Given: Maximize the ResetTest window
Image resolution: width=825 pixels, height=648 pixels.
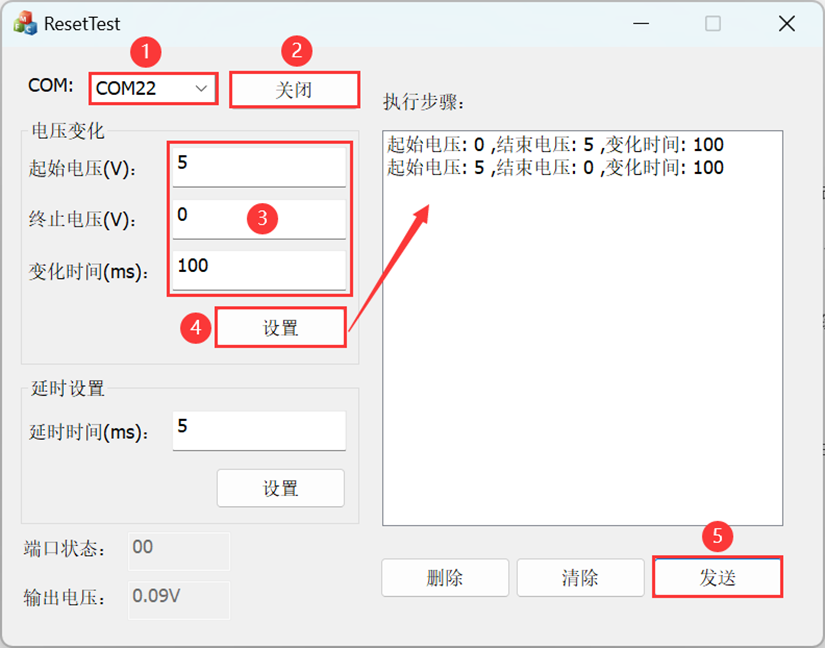Looking at the screenshot, I should pyautogui.click(x=713, y=23).
